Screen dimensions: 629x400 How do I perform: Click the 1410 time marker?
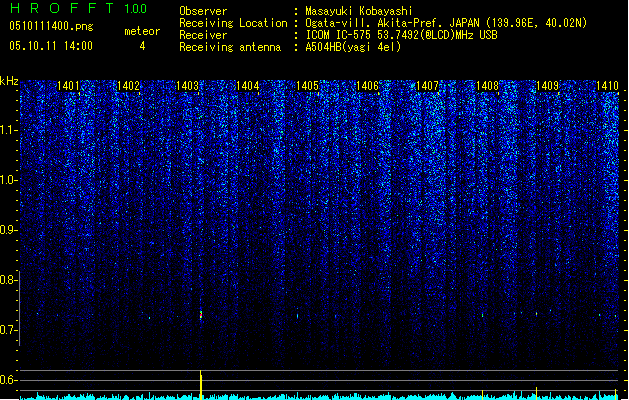607,86
